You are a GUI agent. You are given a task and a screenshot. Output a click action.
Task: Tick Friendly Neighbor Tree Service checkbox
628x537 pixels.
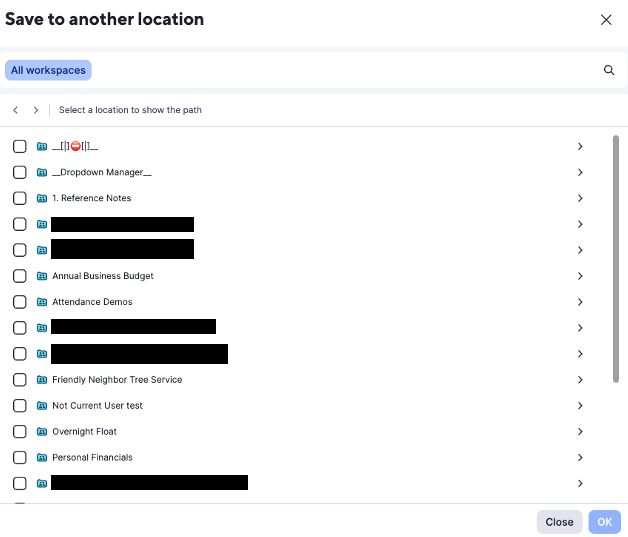tap(20, 380)
